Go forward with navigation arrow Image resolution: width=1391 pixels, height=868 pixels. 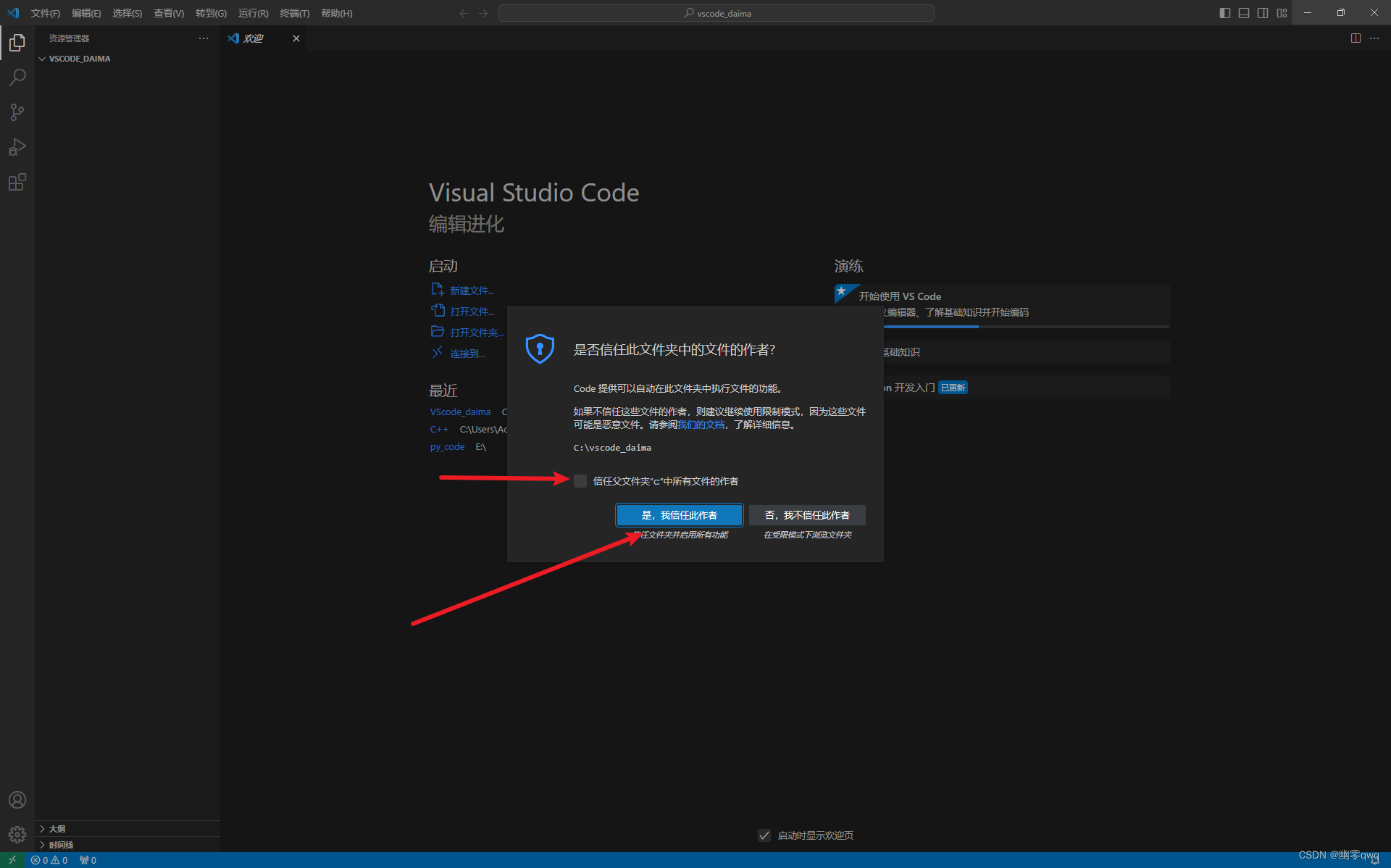[x=483, y=13]
